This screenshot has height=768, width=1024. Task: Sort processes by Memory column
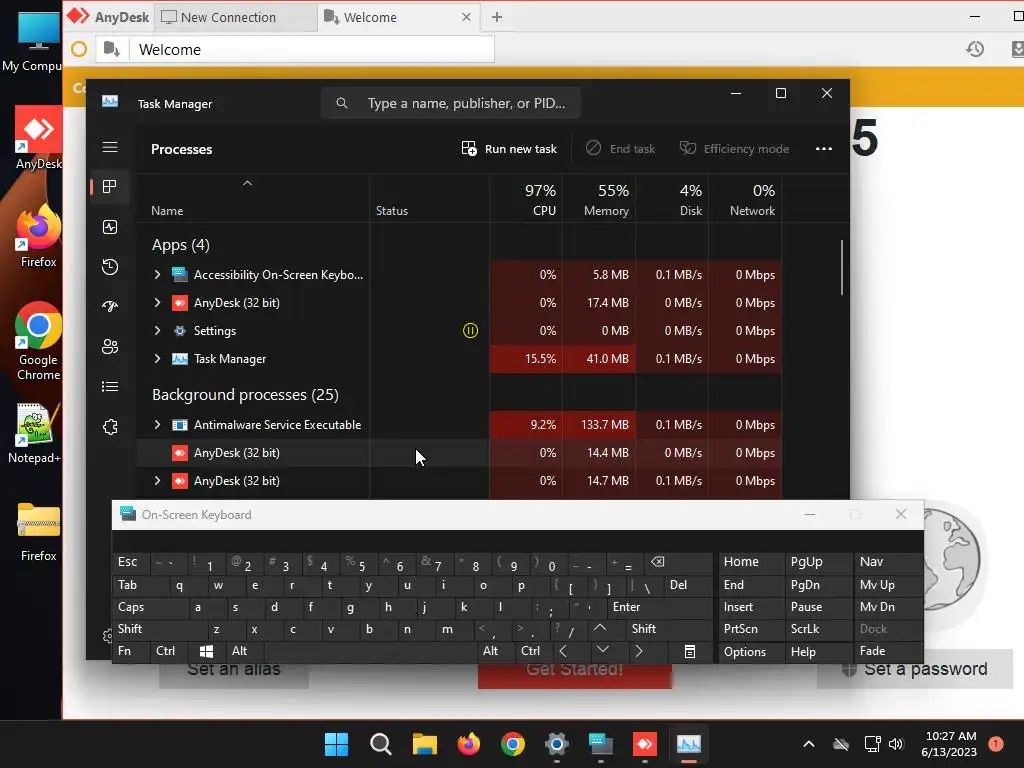600,199
